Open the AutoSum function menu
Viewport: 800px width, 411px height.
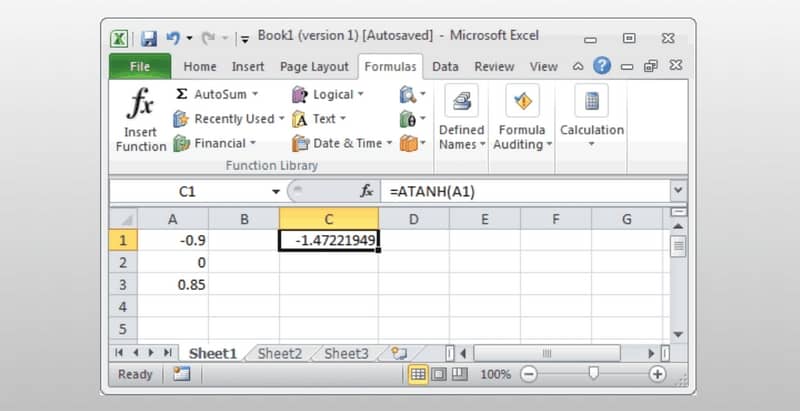(216, 94)
